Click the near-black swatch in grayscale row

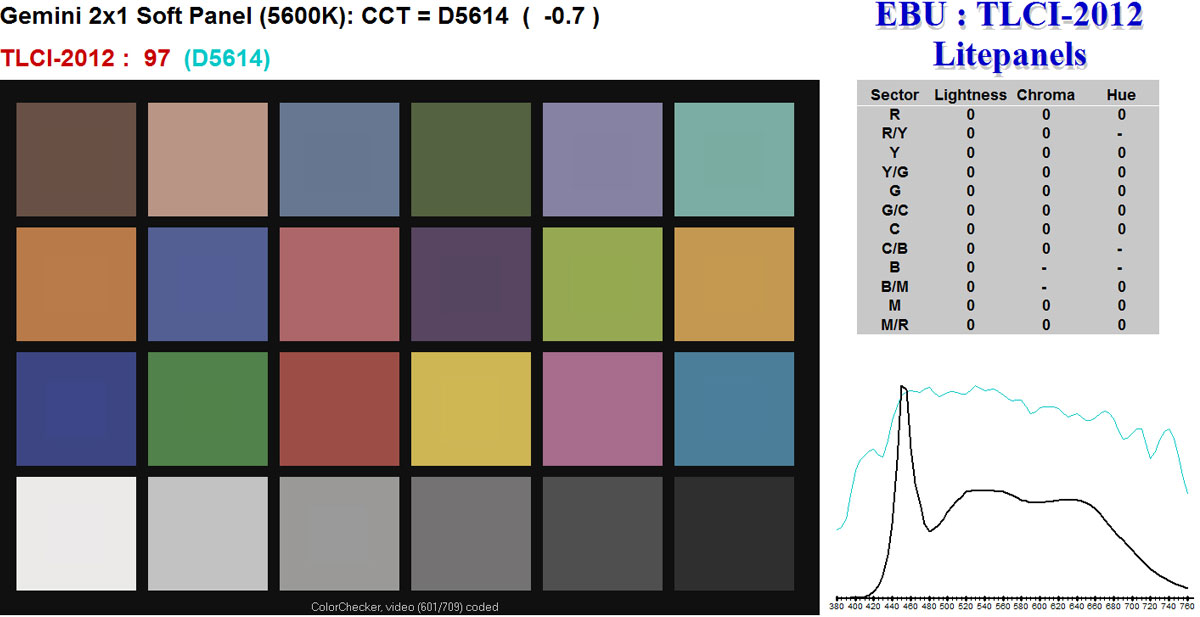[x=734, y=533]
